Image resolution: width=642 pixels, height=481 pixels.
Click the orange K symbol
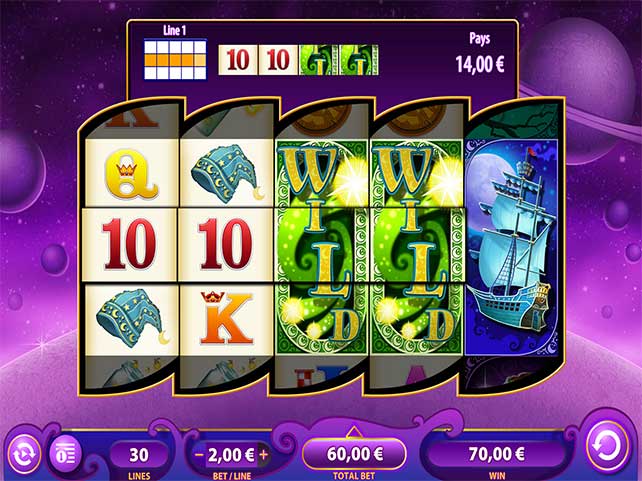point(226,318)
